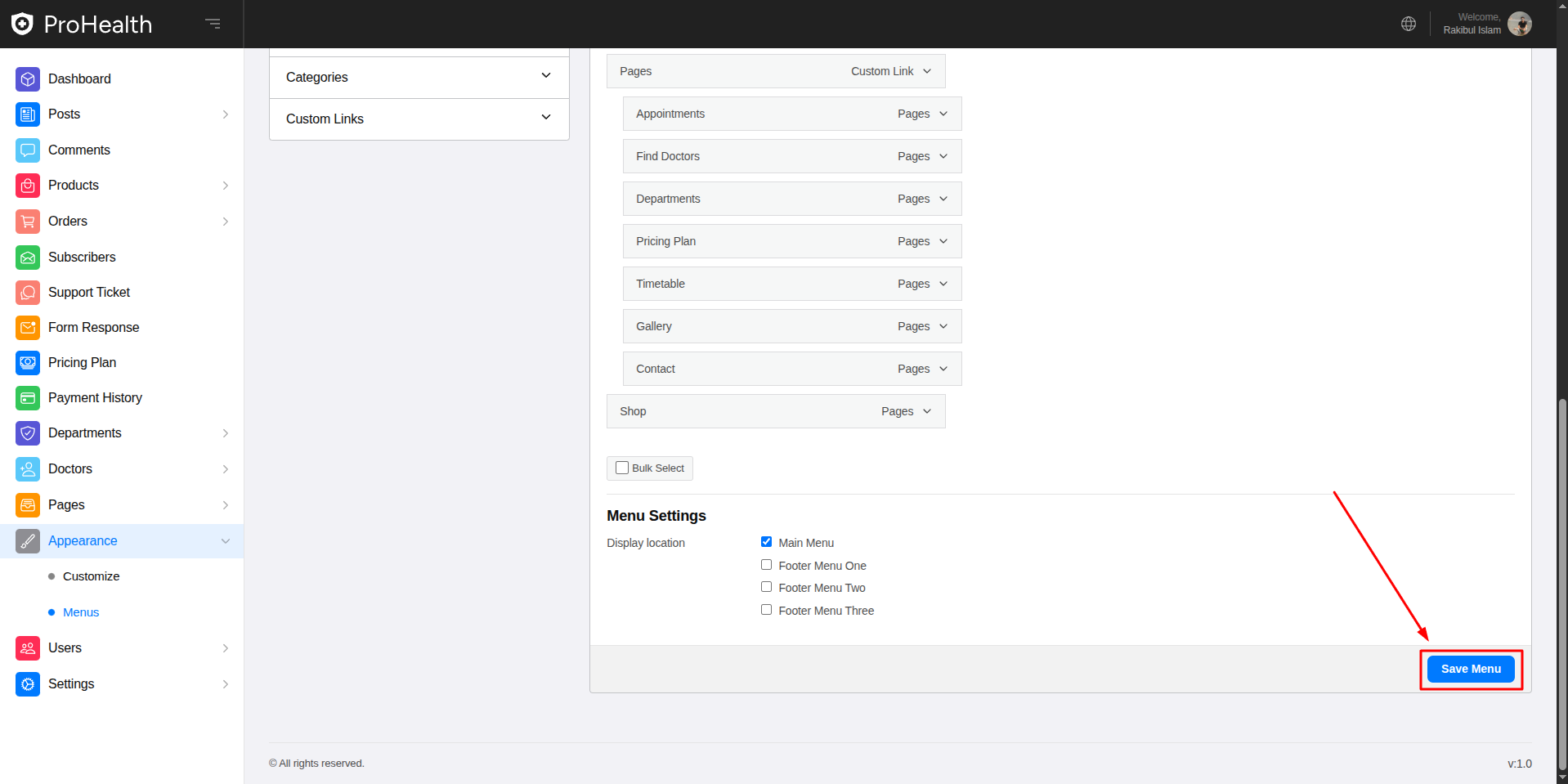
Task: Expand the Contact menu item arrow
Action: point(943,369)
